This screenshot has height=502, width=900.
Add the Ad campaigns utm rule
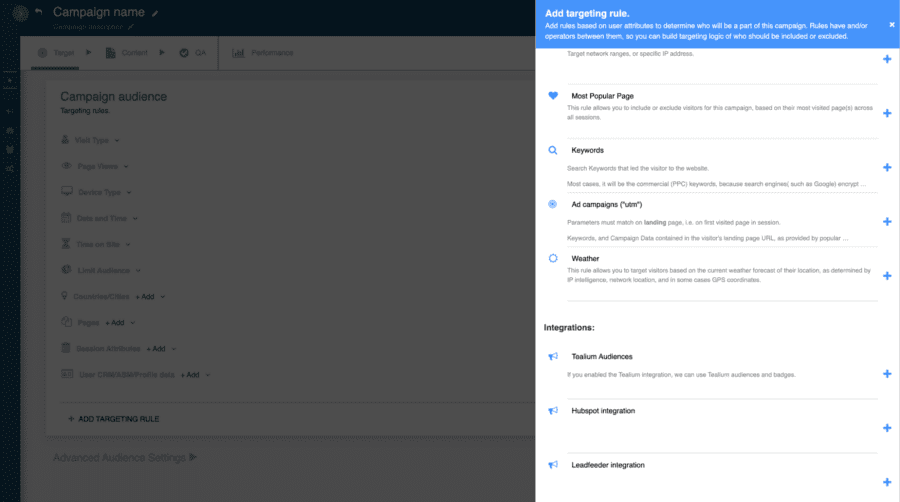887,221
